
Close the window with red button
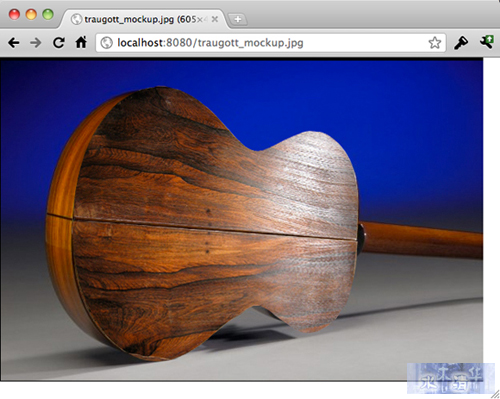14,14
